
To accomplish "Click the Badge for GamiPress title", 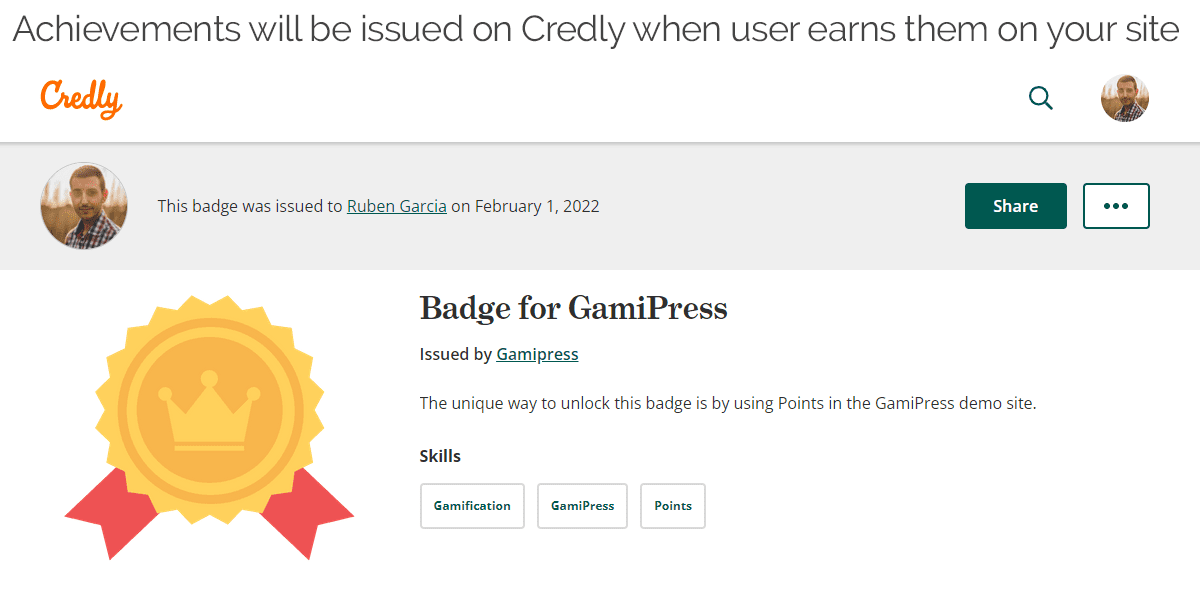I will [573, 309].
